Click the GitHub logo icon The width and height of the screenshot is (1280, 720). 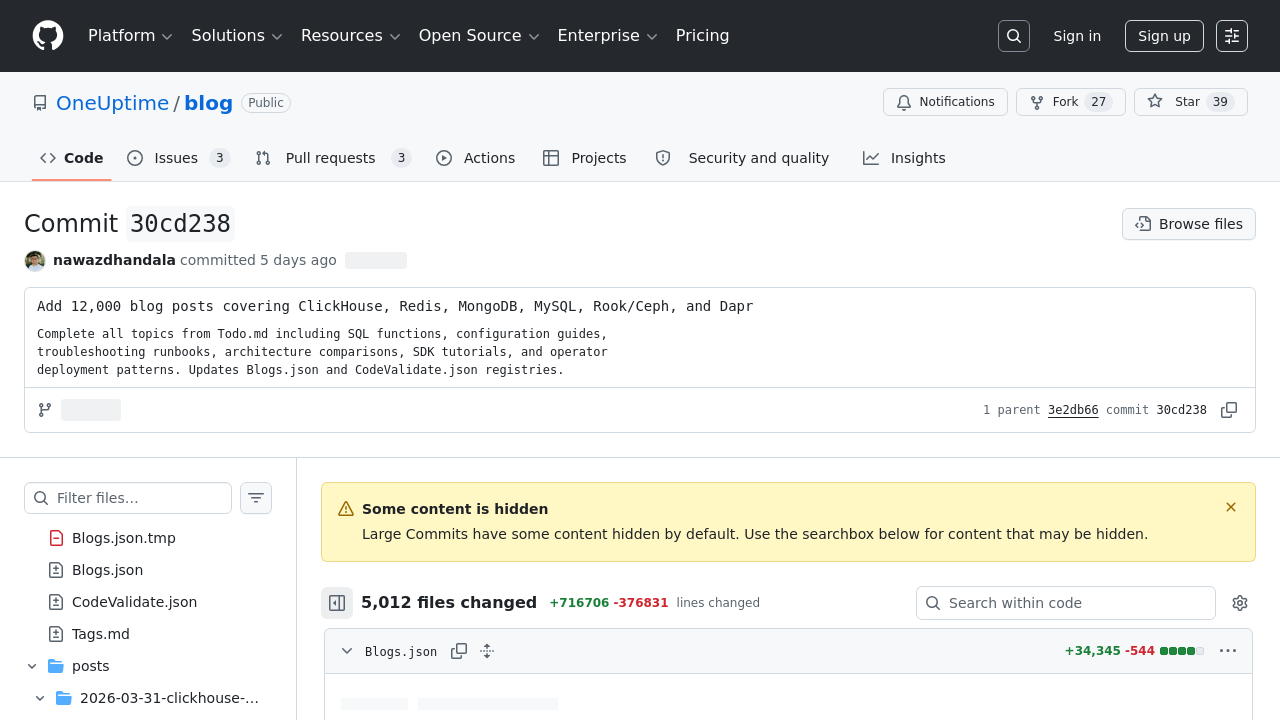48,36
